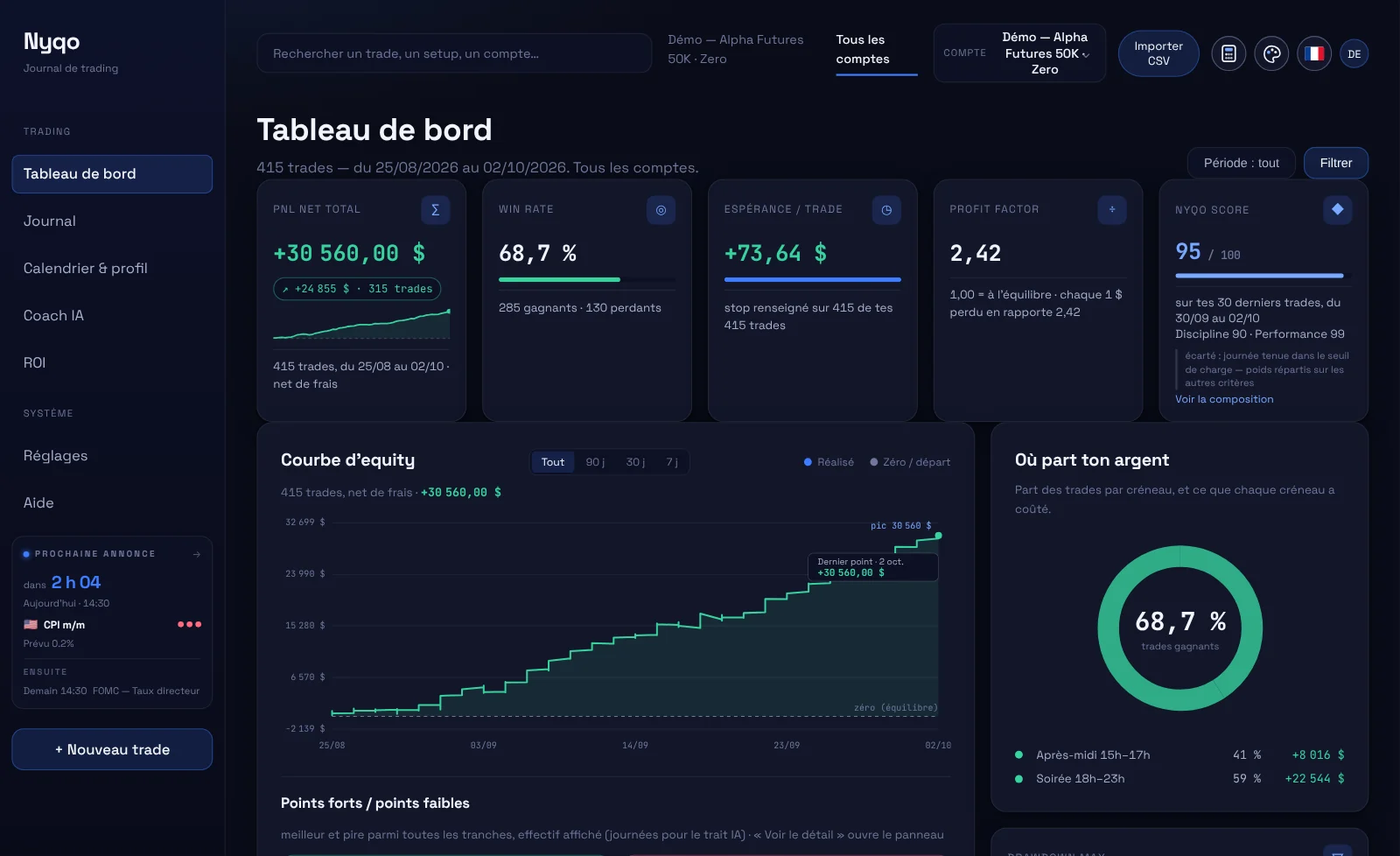Click the Win Rate progress bar
Image resolution: width=1400 pixels, height=856 pixels.
587,280
